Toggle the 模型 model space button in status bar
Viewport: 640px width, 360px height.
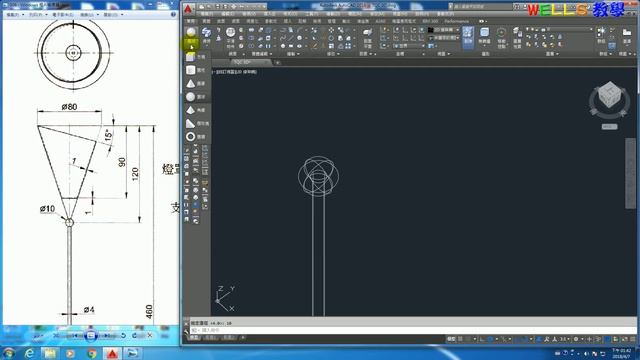(451, 339)
